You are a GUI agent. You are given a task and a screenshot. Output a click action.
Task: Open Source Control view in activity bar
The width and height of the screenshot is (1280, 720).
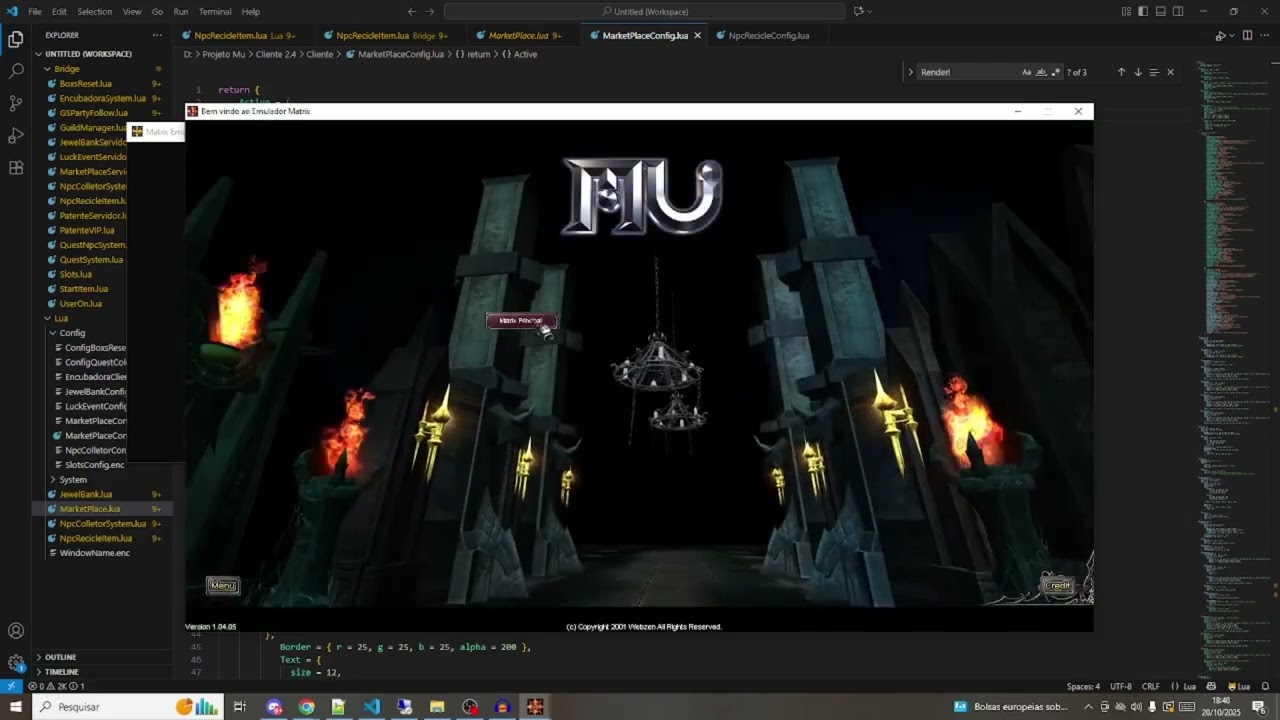pos(16,104)
